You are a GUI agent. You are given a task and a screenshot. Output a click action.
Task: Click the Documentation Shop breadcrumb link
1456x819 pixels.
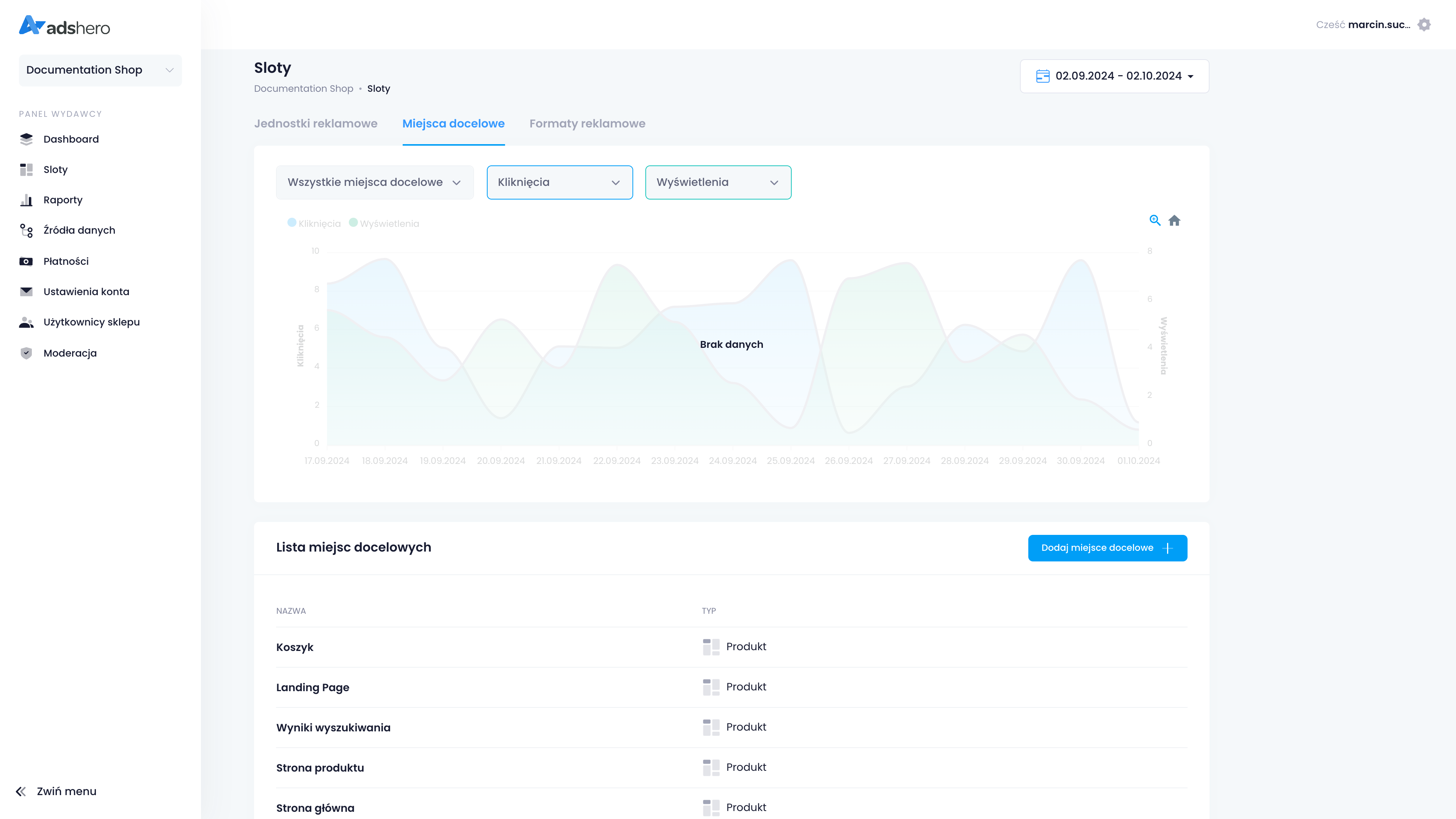303,89
